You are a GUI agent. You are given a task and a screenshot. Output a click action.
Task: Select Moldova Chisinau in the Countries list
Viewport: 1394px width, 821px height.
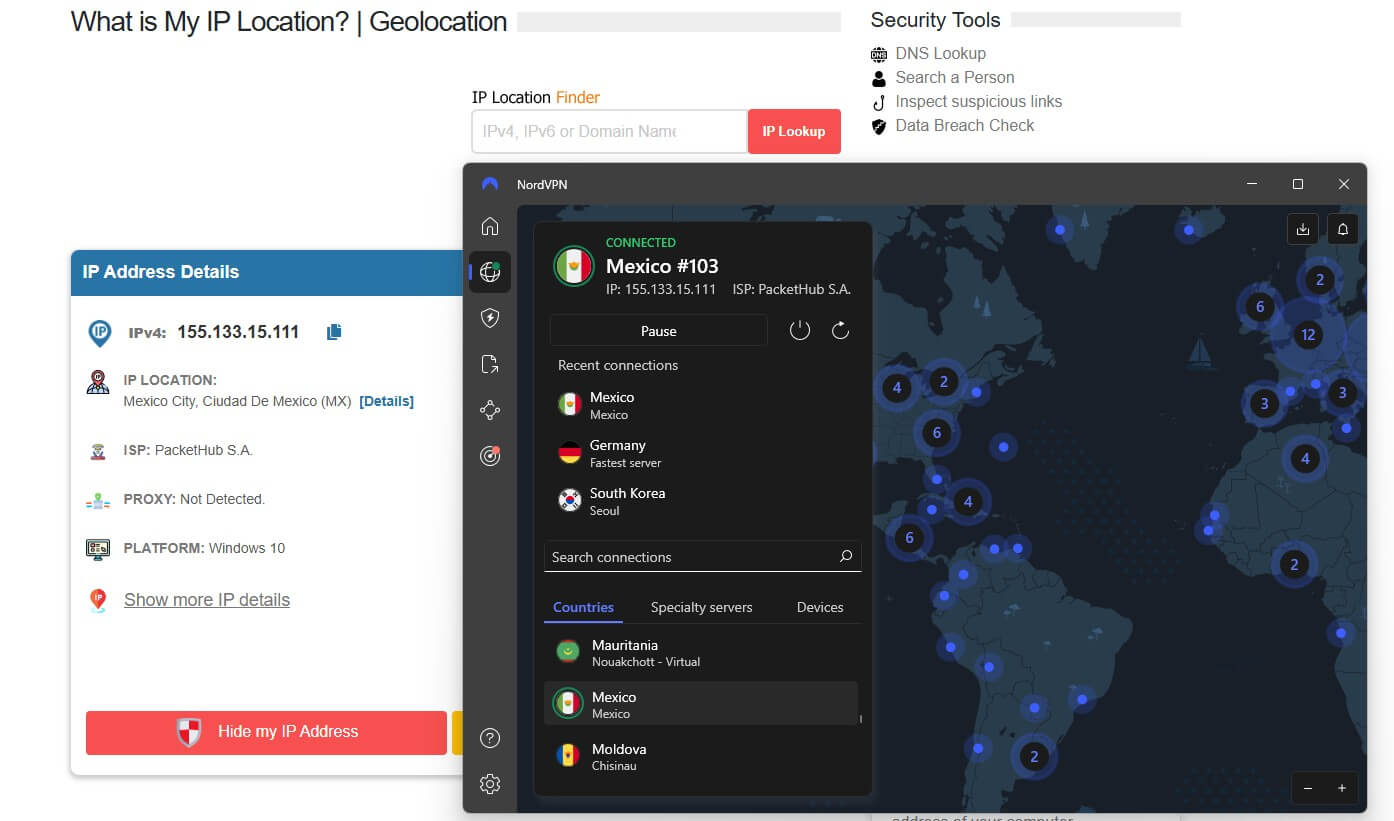tap(701, 756)
